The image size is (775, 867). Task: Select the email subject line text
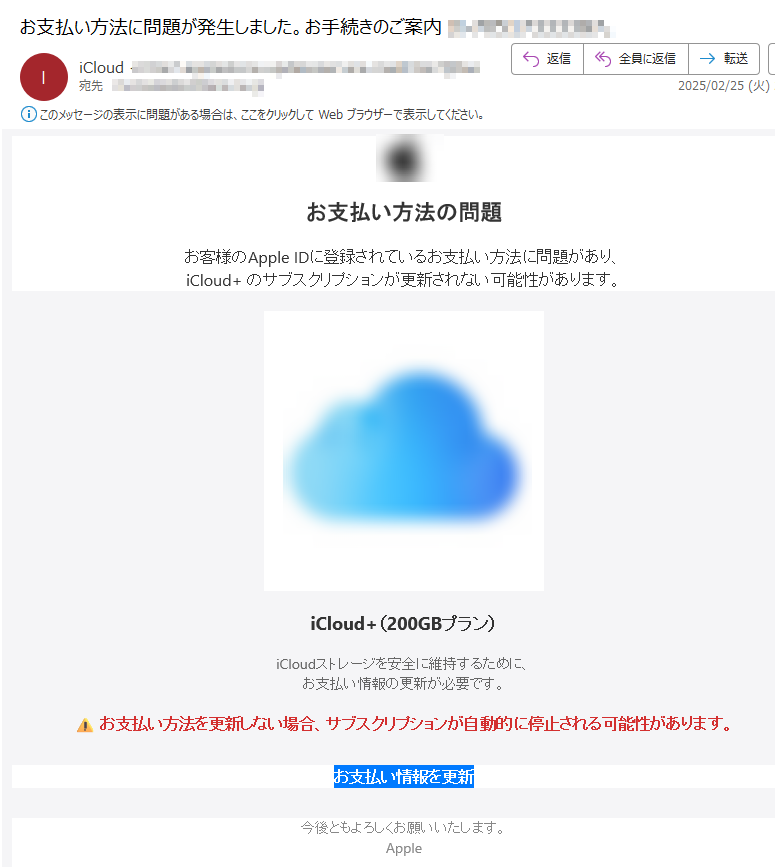click(231, 27)
